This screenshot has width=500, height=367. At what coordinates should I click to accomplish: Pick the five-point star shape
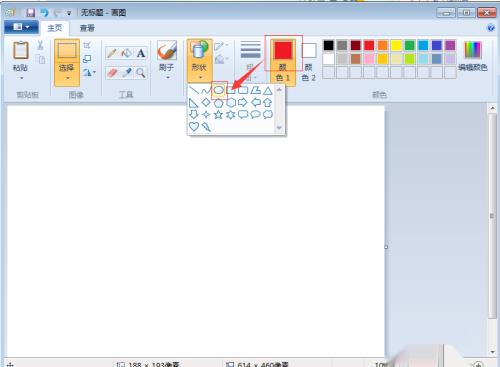click(218, 115)
